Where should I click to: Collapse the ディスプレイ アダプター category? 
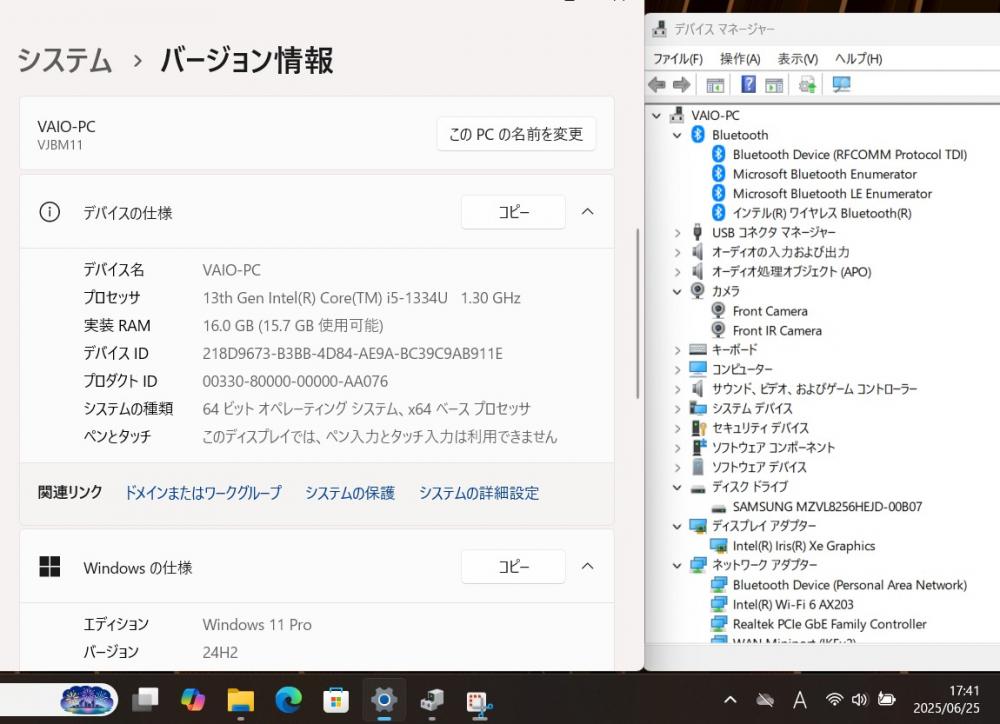click(677, 526)
